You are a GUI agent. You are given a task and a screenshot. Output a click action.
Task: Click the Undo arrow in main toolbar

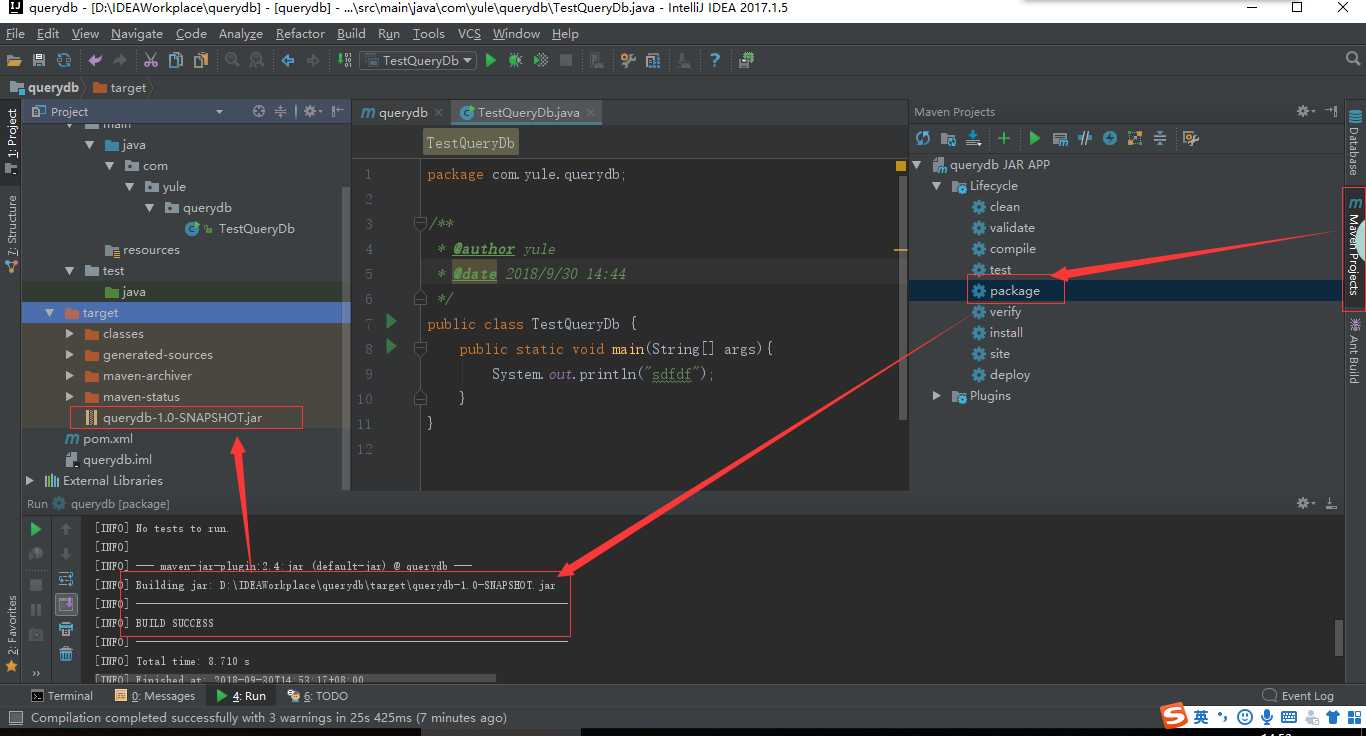click(x=95, y=60)
